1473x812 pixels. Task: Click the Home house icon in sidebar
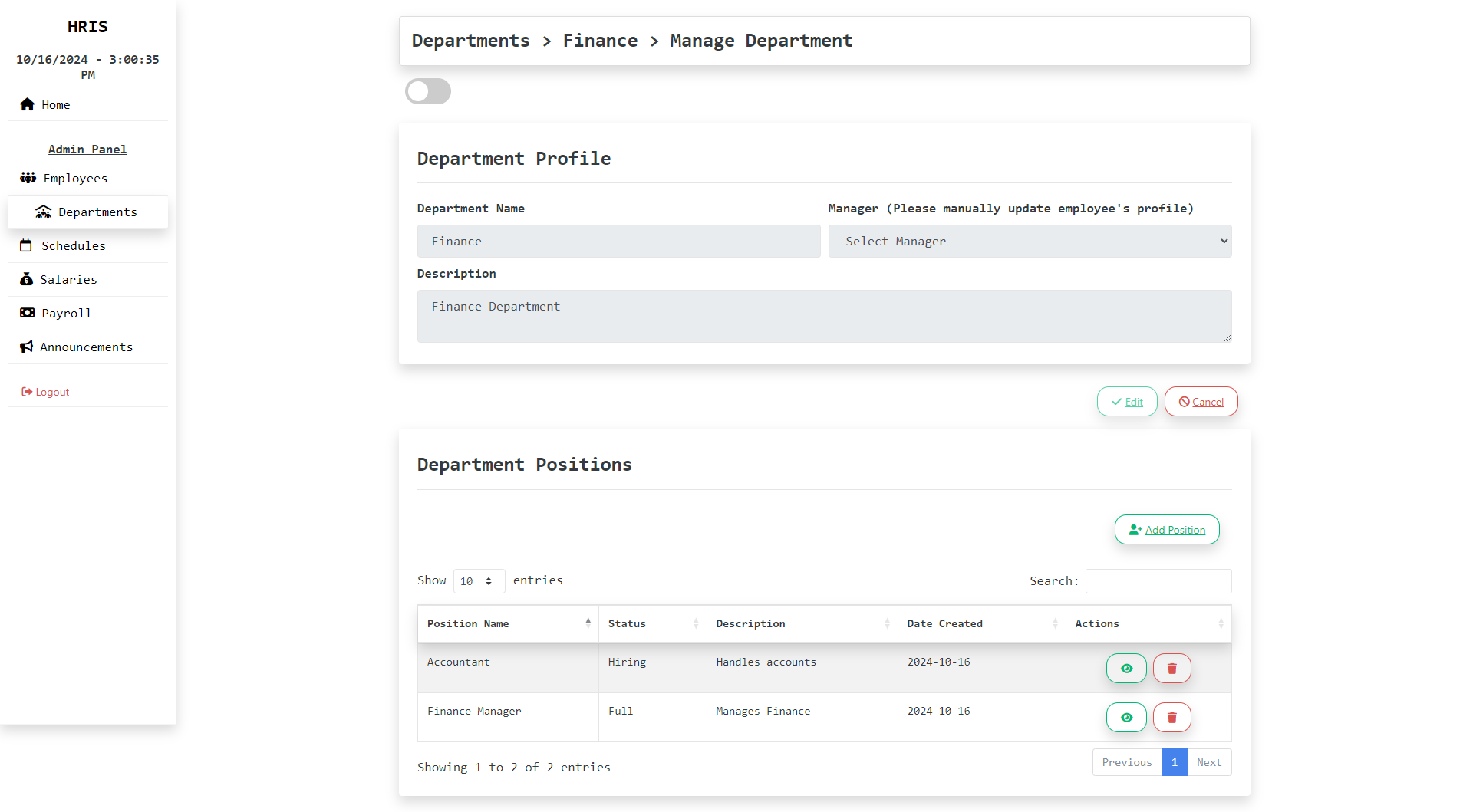28,104
